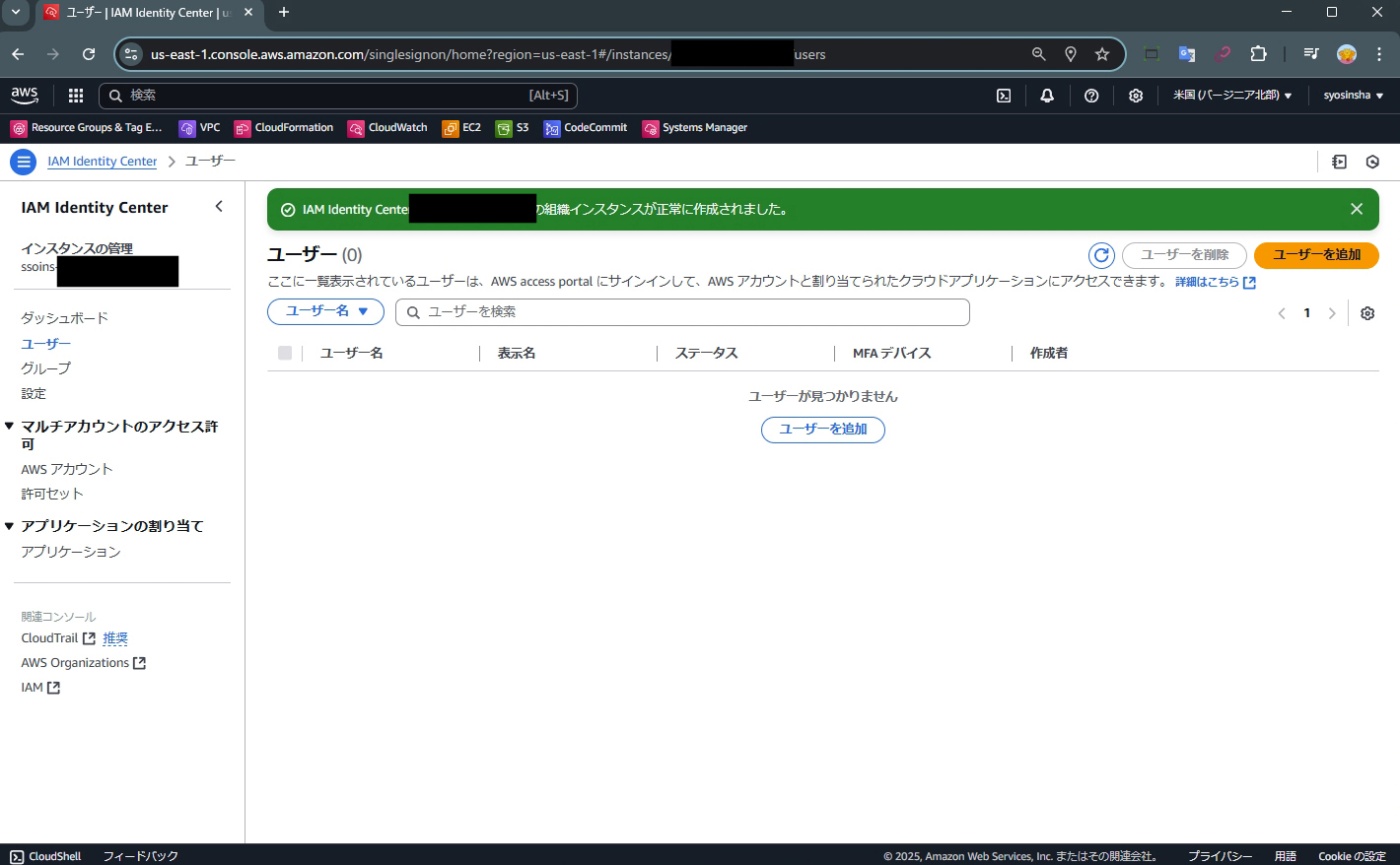The image size is (1400, 865).
Task: Open console settings gear in top bar
Action: pos(1136,96)
